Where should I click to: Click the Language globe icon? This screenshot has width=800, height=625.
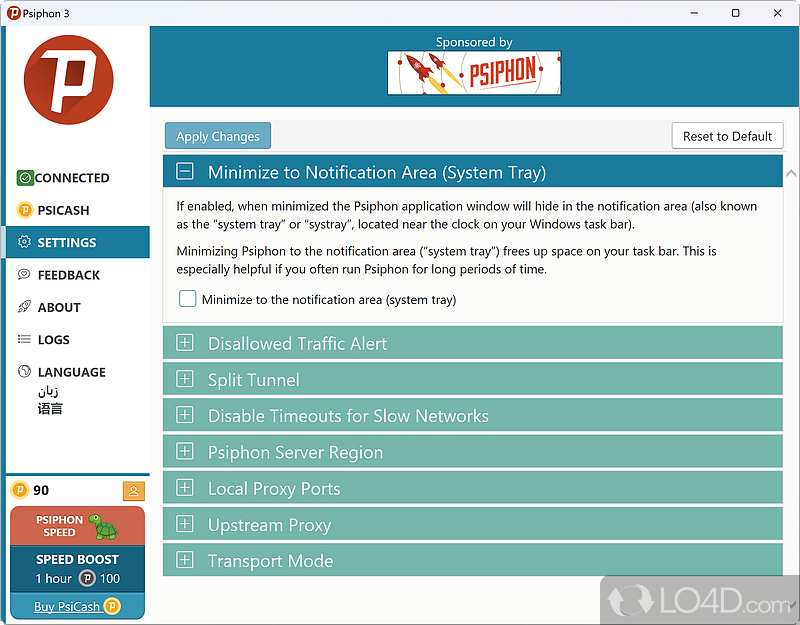24,371
